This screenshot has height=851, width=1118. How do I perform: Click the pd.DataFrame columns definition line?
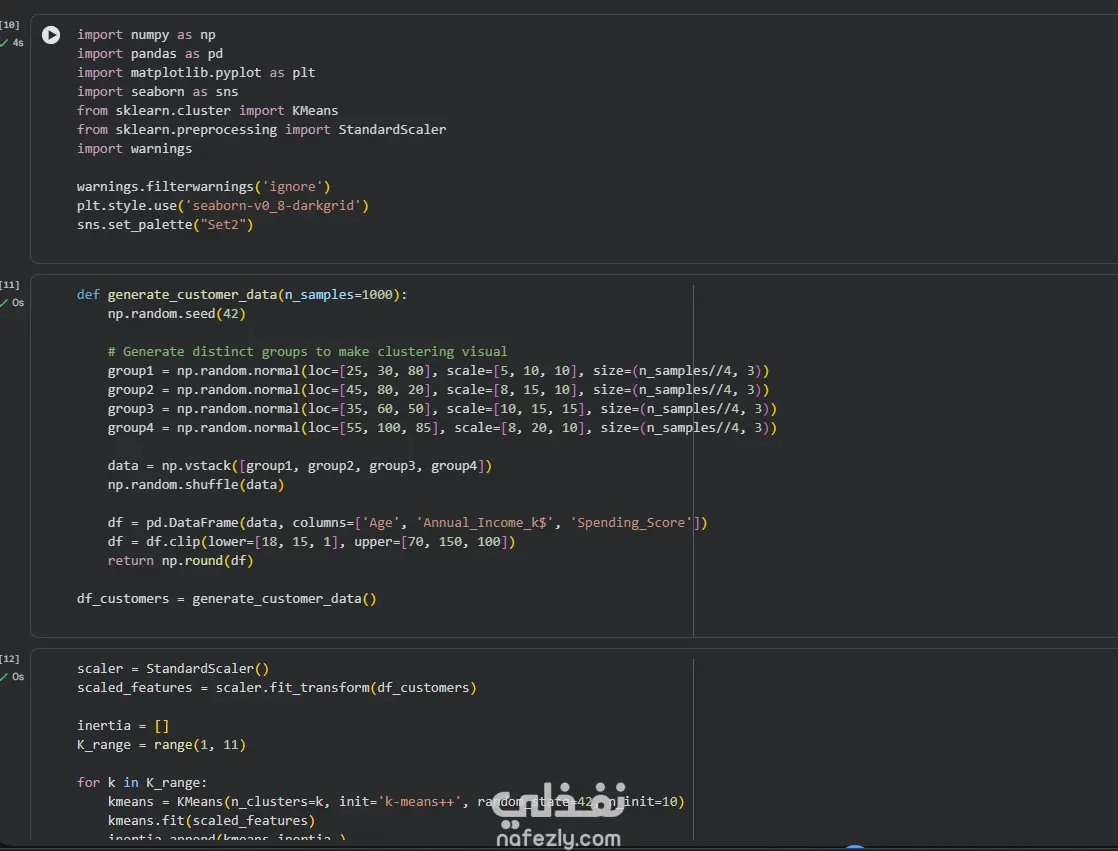coord(407,523)
